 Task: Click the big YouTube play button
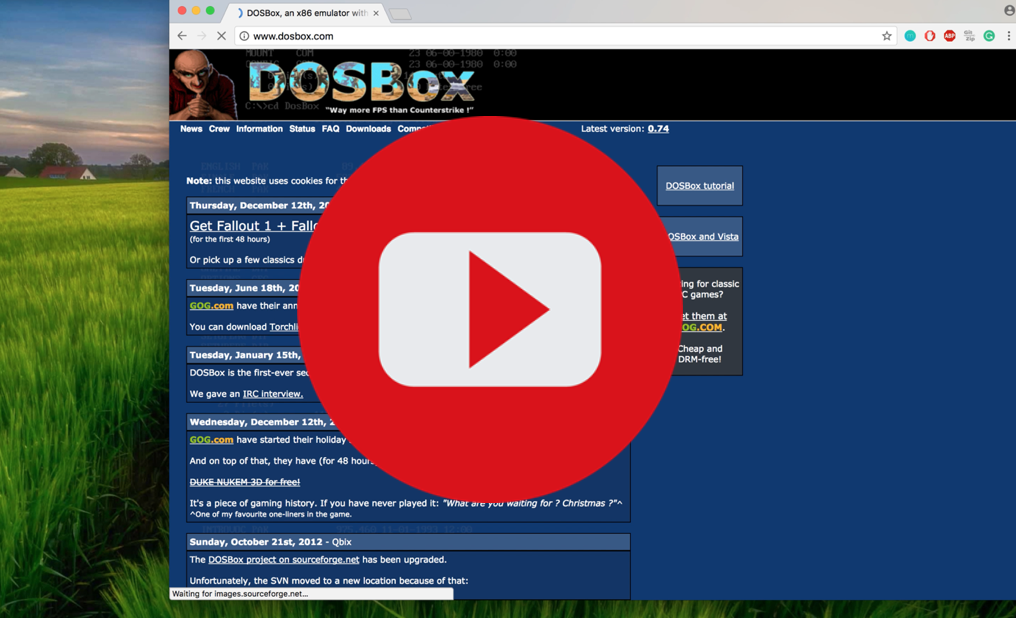490,309
